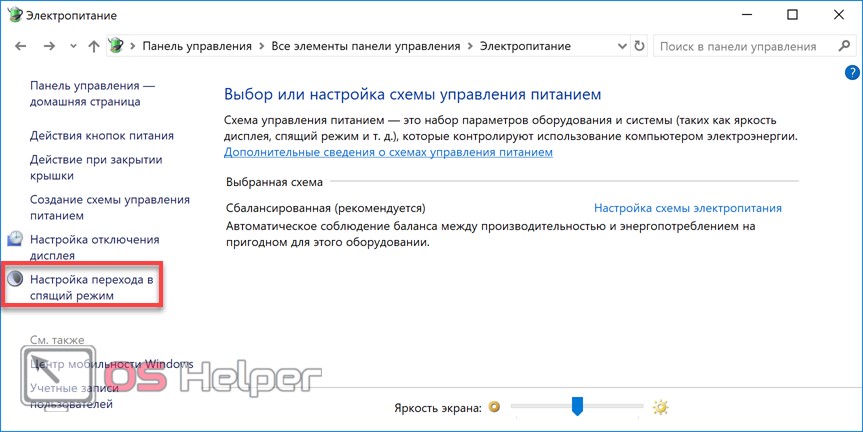The width and height of the screenshot is (863, 432).
Task: Open 'Действия кнопок питания' link
Action: coord(102,135)
